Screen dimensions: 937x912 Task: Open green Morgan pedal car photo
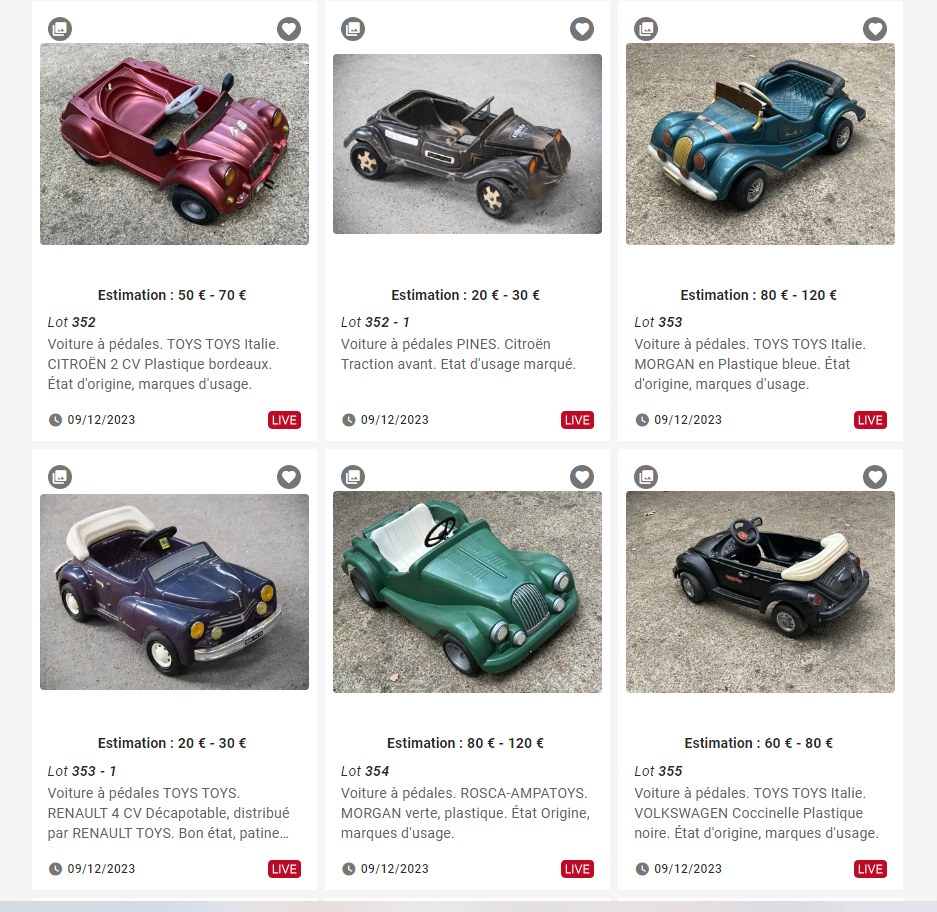467,592
